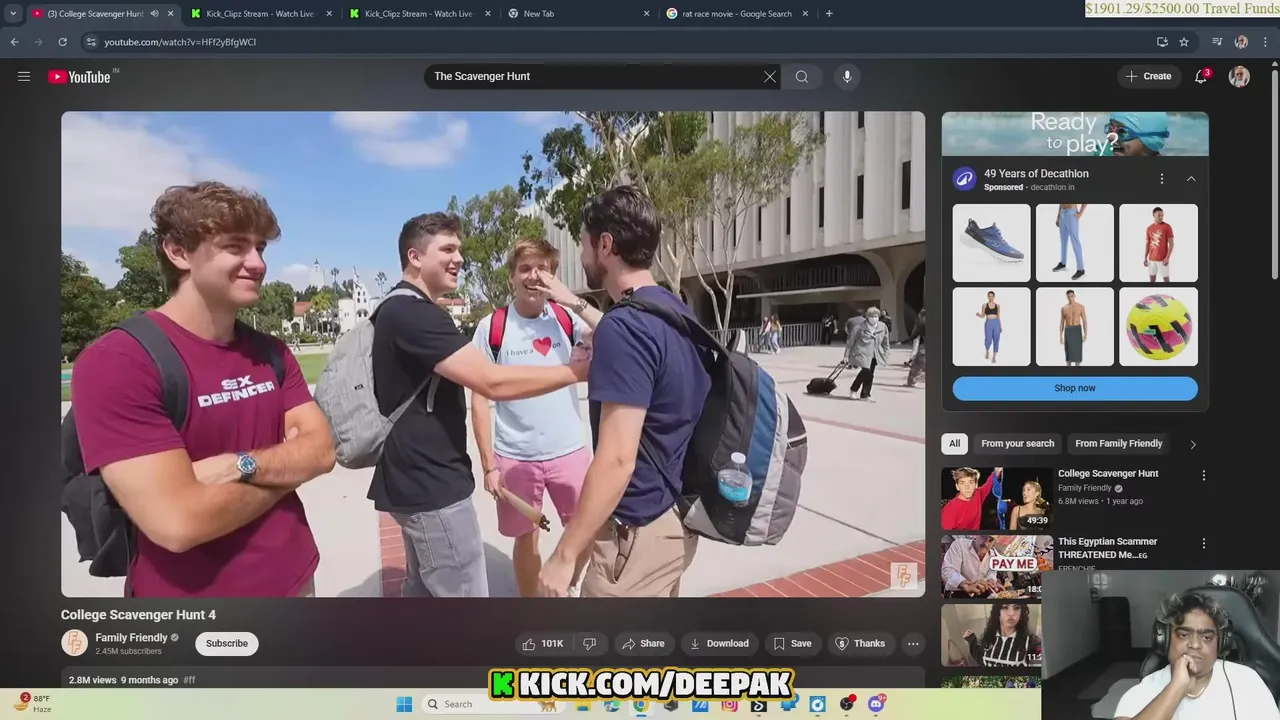Dislike the video with thumbs down
The width and height of the screenshot is (1280, 720).
[x=590, y=644]
